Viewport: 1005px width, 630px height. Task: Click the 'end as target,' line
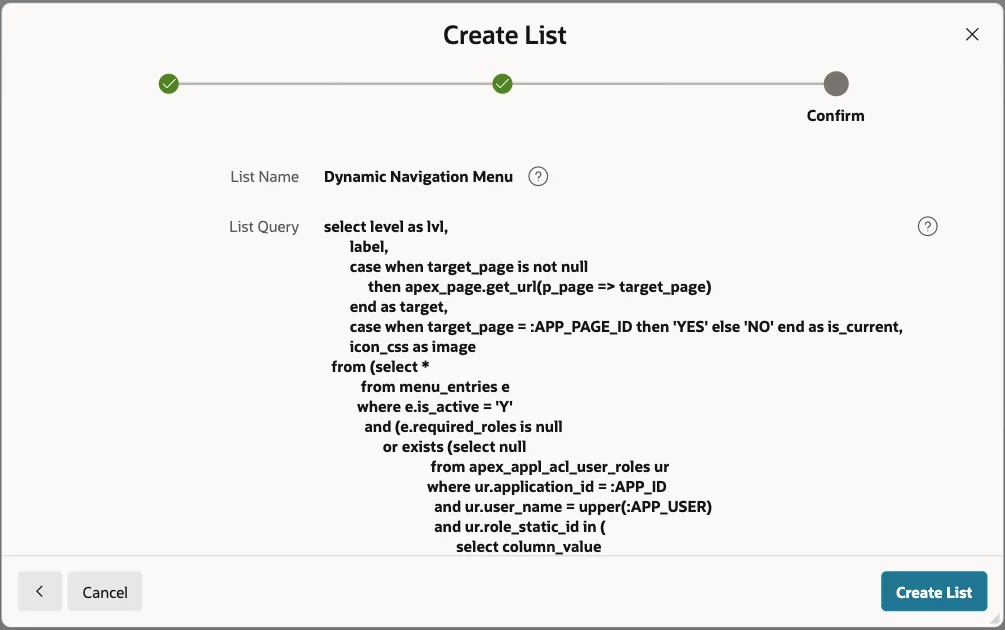[x=399, y=307]
